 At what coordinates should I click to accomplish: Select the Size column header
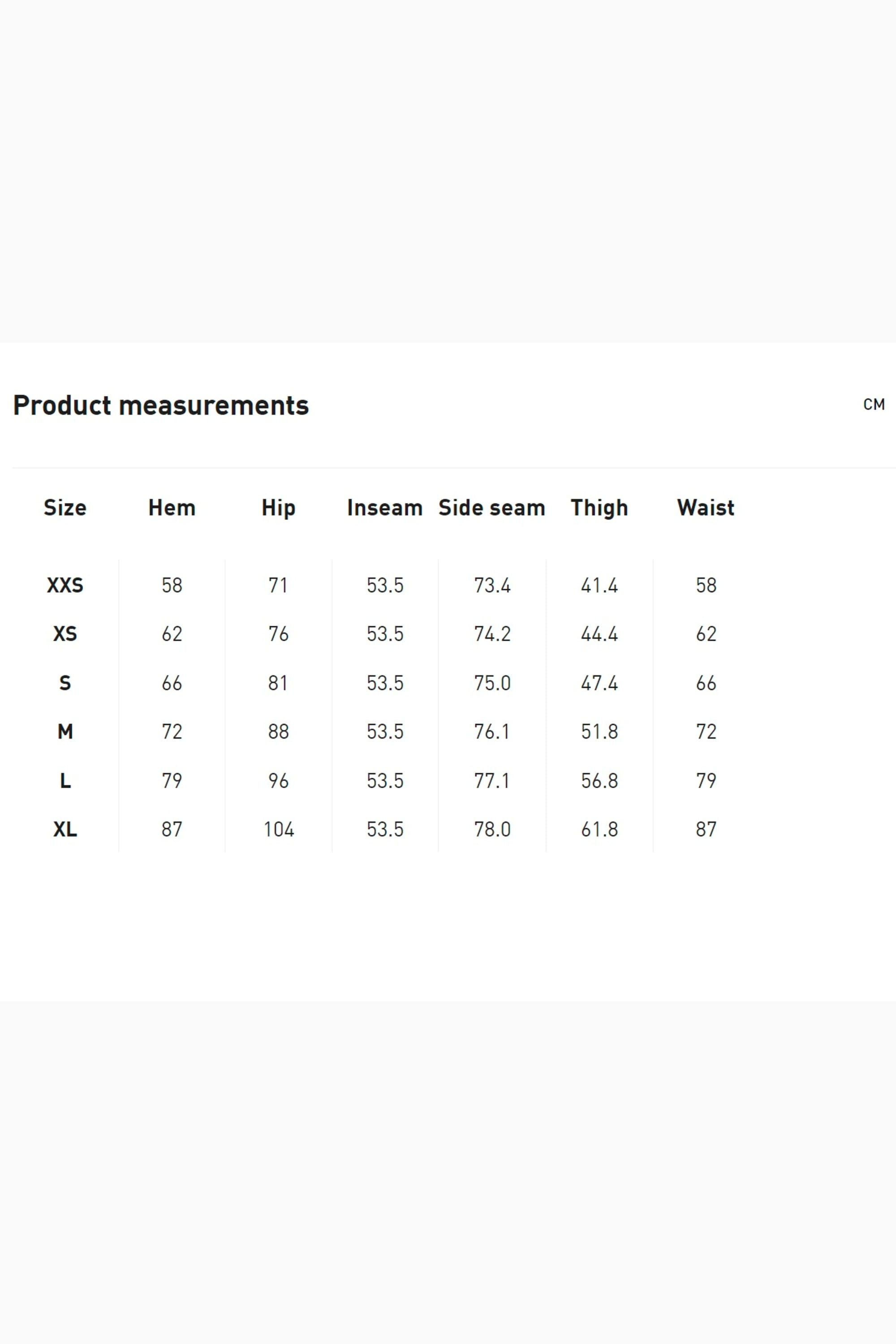(65, 508)
